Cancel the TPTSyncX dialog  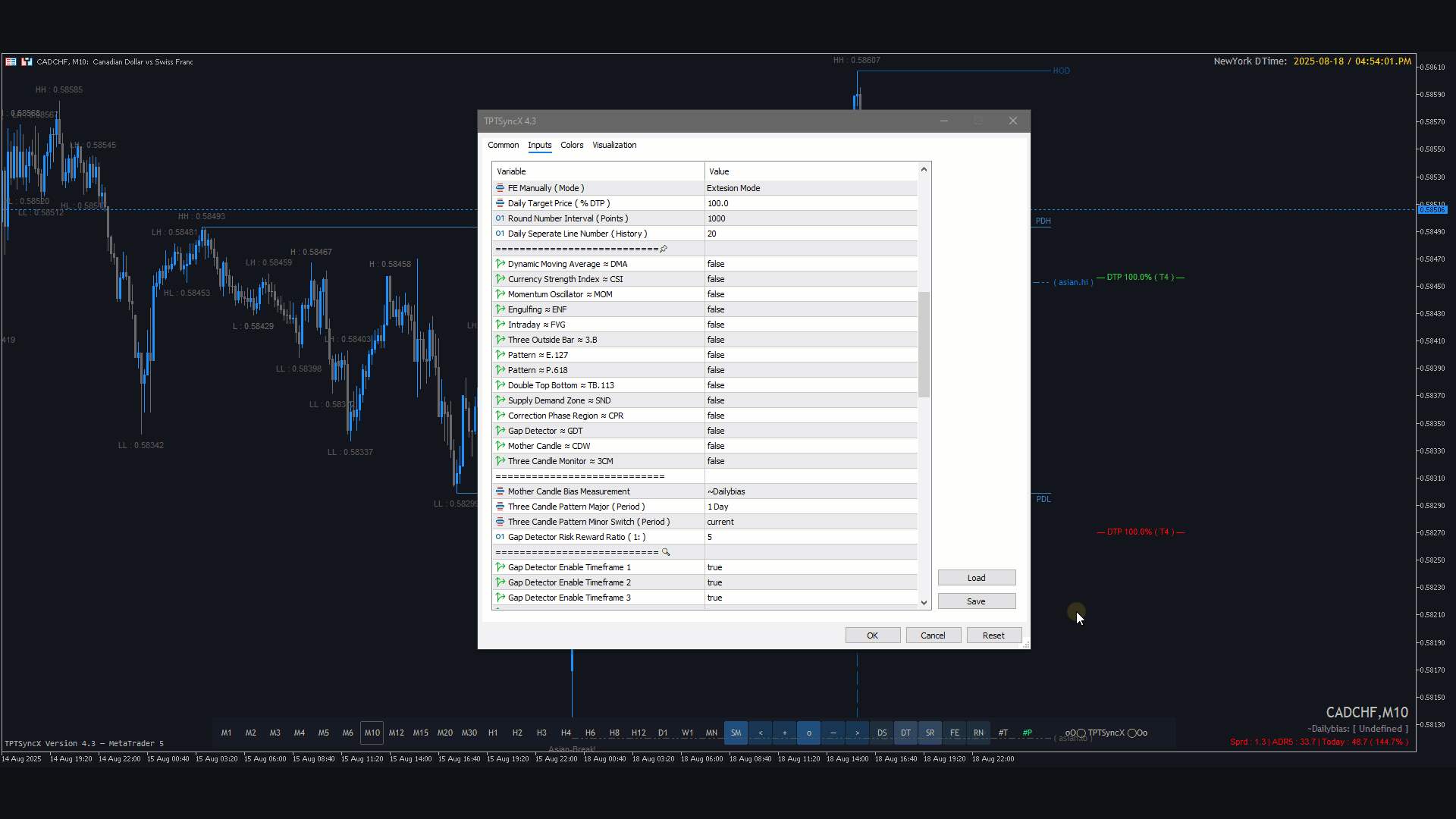(x=933, y=635)
